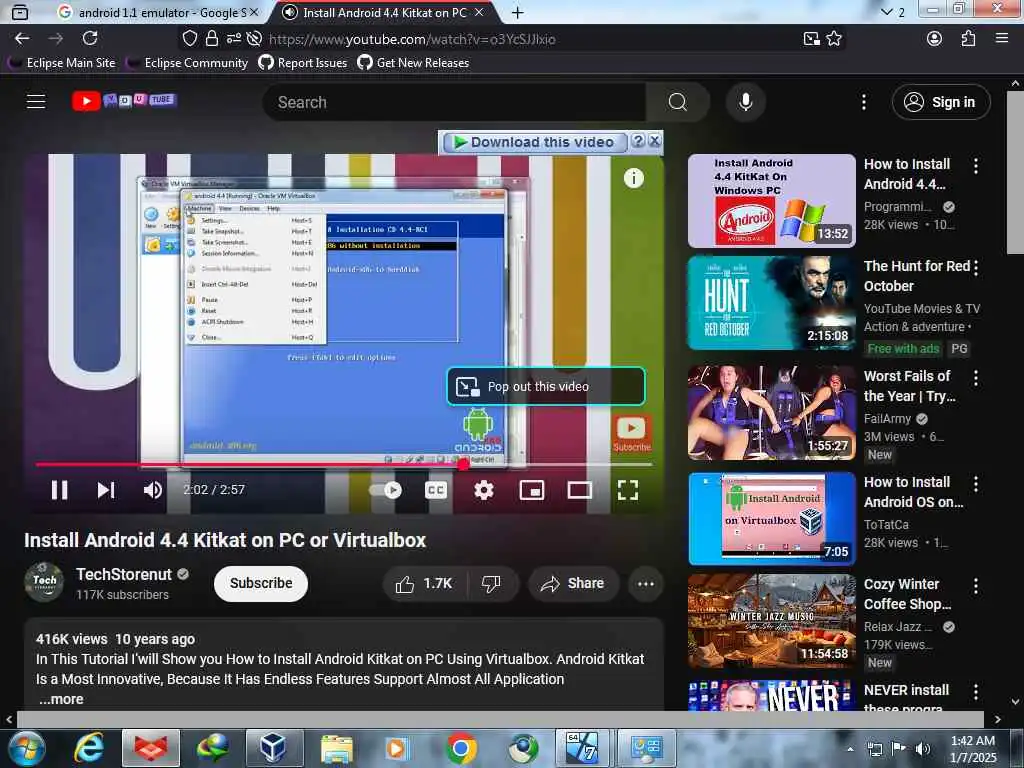Open options menu for ToTatCa Android OS video
The image size is (1024, 768).
click(x=976, y=484)
